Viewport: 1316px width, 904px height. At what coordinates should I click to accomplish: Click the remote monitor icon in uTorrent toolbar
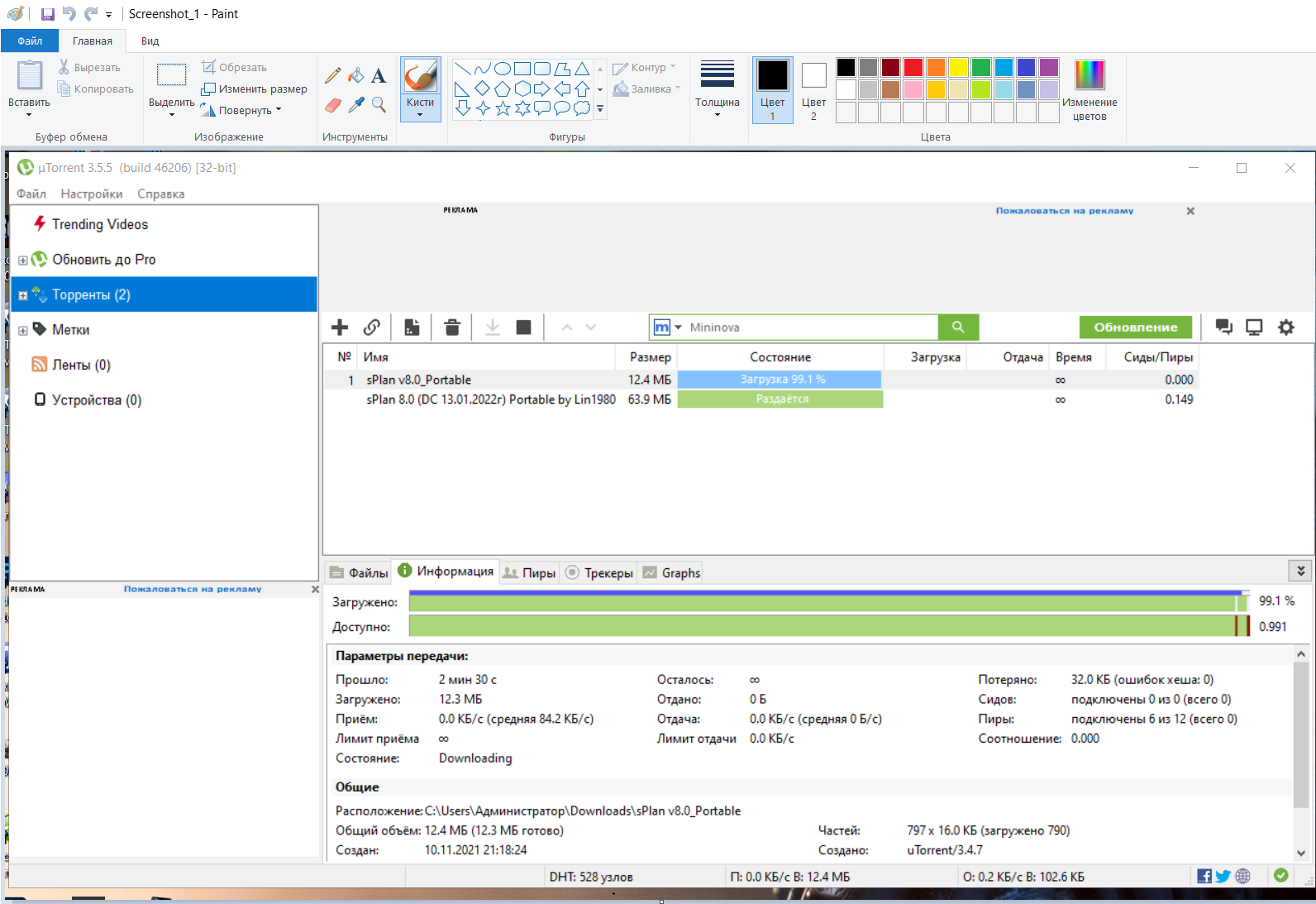[x=1254, y=328]
